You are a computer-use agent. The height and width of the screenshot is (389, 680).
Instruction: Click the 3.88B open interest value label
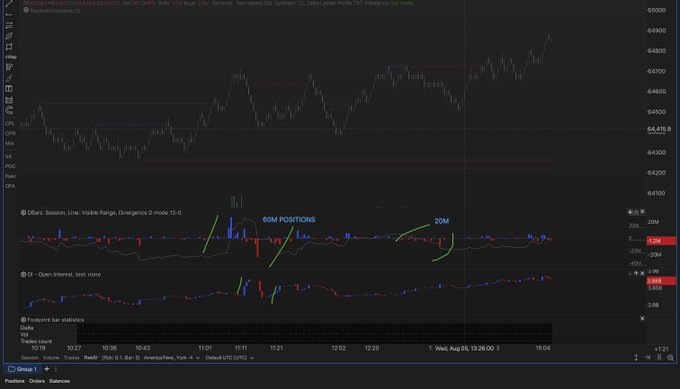pyautogui.click(x=661, y=281)
